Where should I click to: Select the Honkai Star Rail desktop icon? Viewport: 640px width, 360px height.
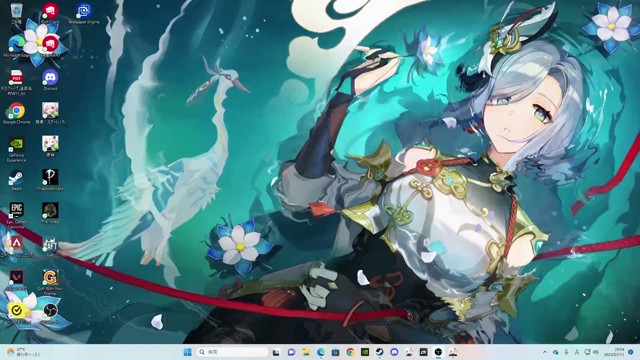click(x=50, y=113)
